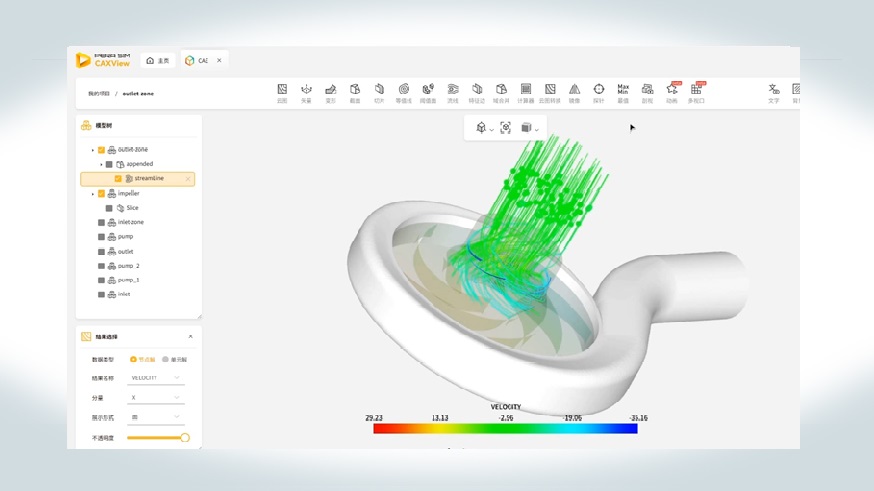This screenshot has height=491, width=874.
Task: Expand the impeller tree node arrow
Action: tap(93, 194)
